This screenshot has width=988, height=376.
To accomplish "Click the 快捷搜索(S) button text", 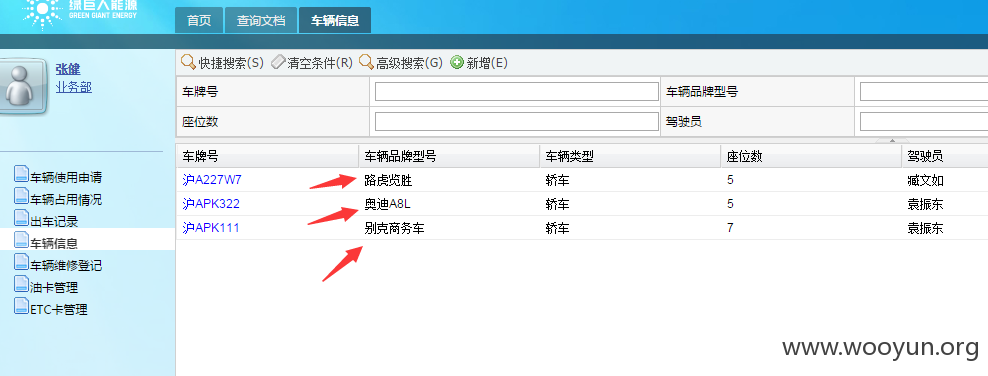I will 231,63.
